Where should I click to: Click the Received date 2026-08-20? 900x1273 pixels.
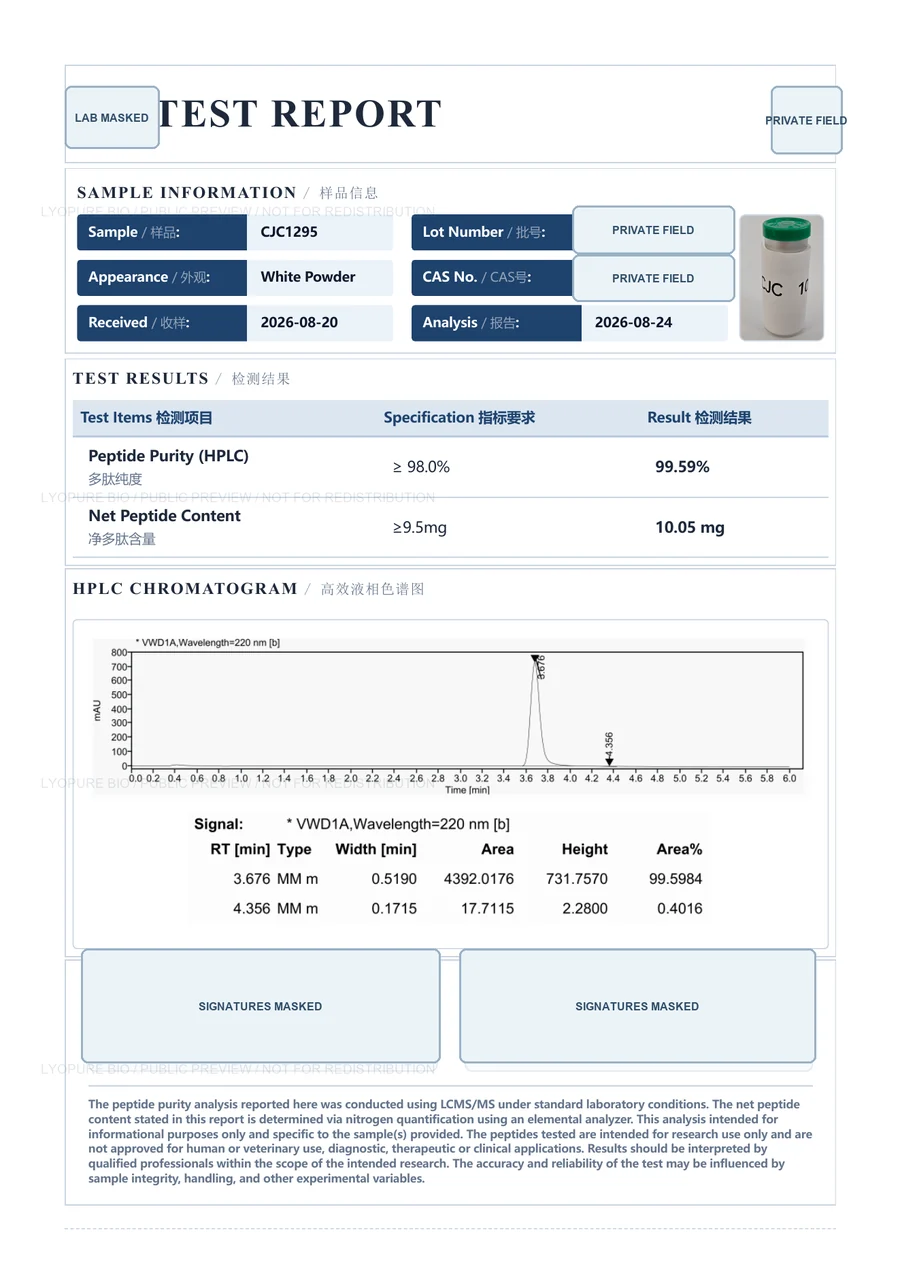[299, 322]
